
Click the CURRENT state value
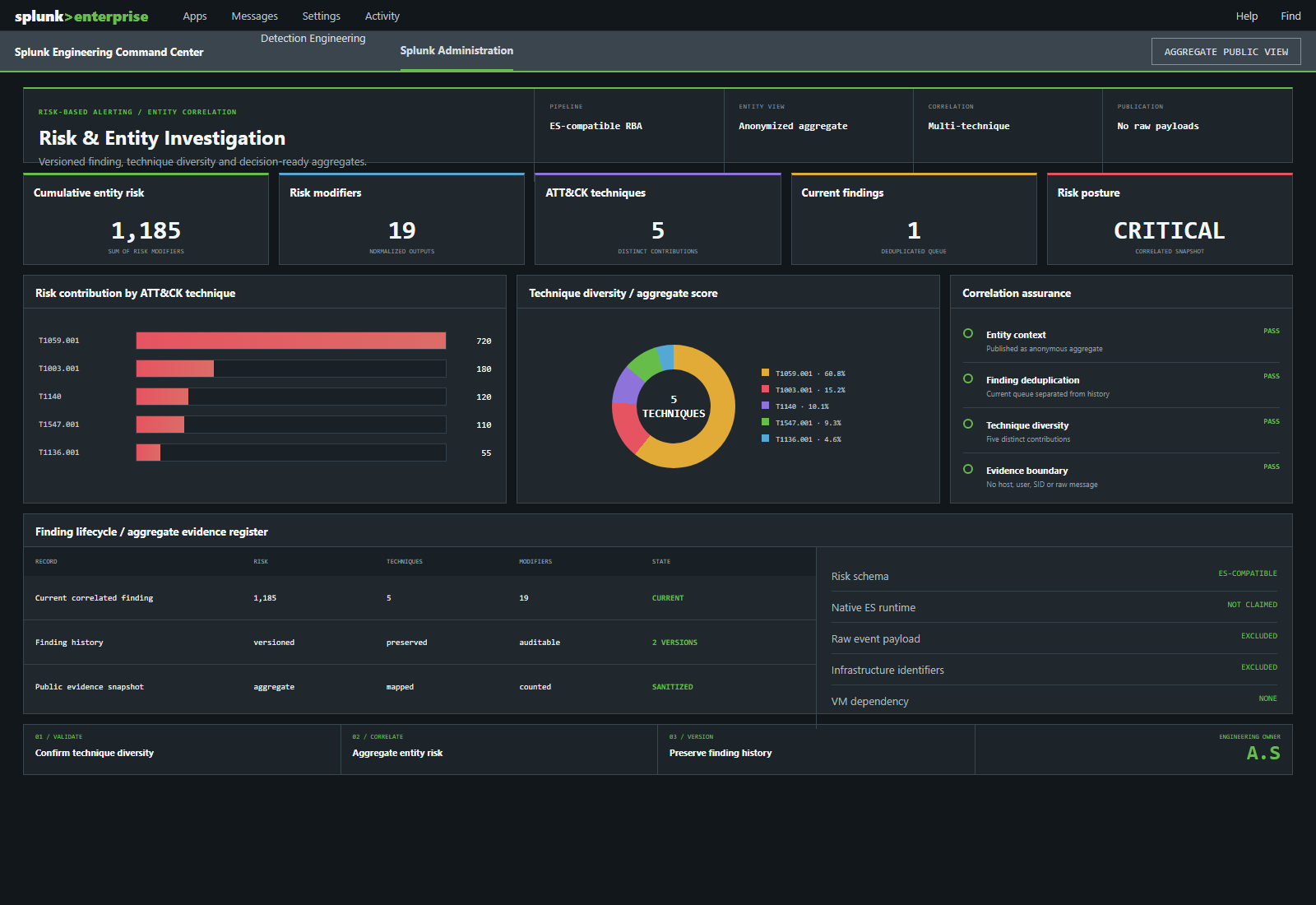pos(668,598)
